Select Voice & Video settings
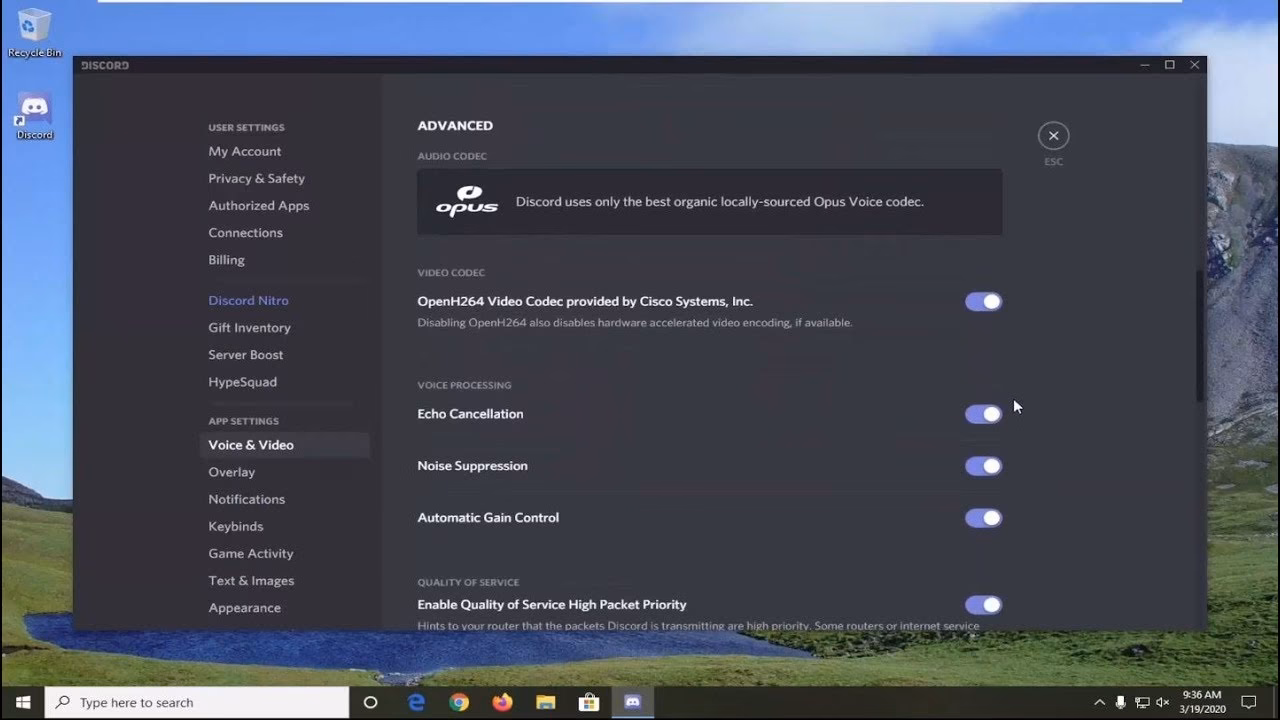1280x720 pixels. click(x=285, y=445)
